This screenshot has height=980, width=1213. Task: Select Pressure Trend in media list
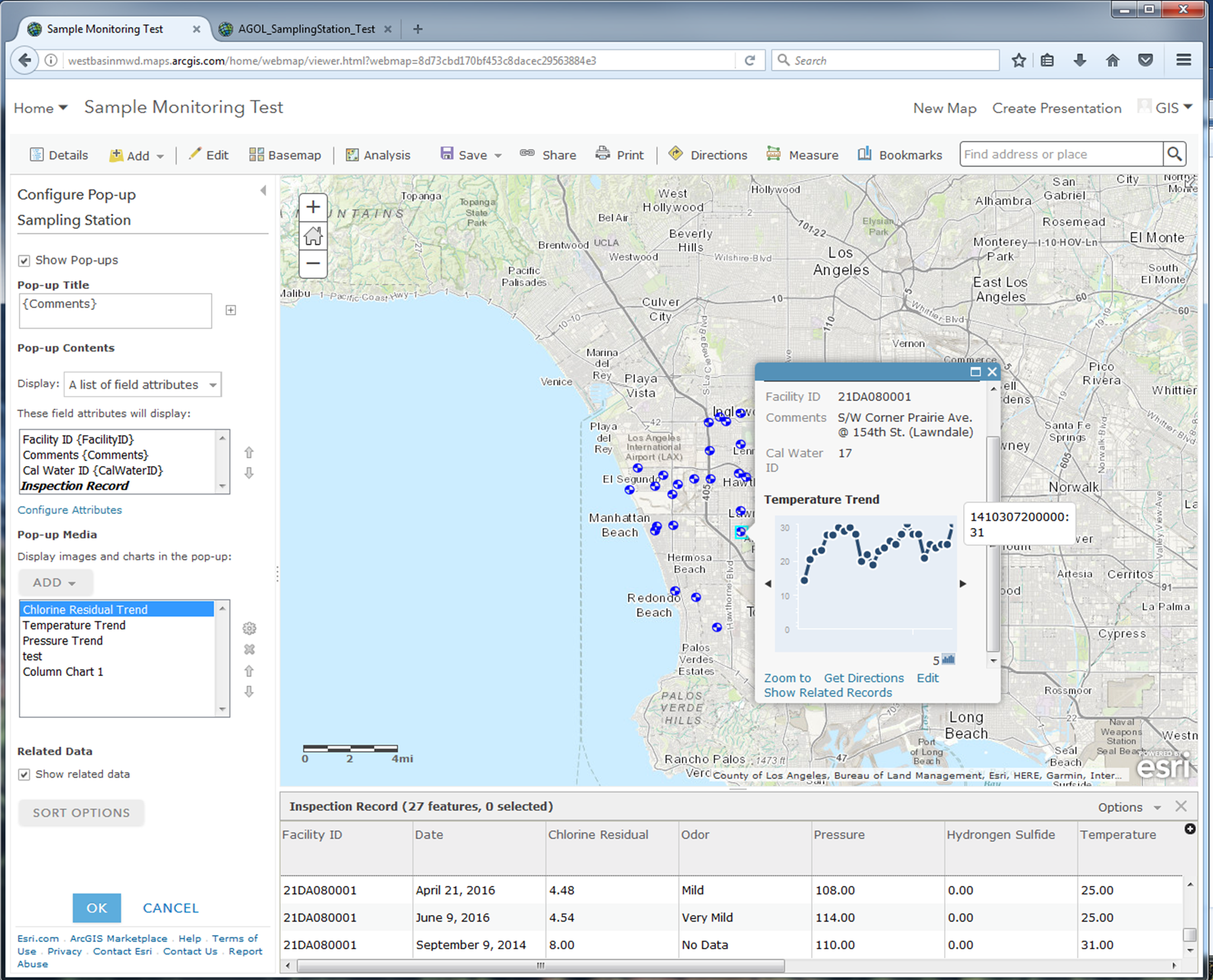63,641
